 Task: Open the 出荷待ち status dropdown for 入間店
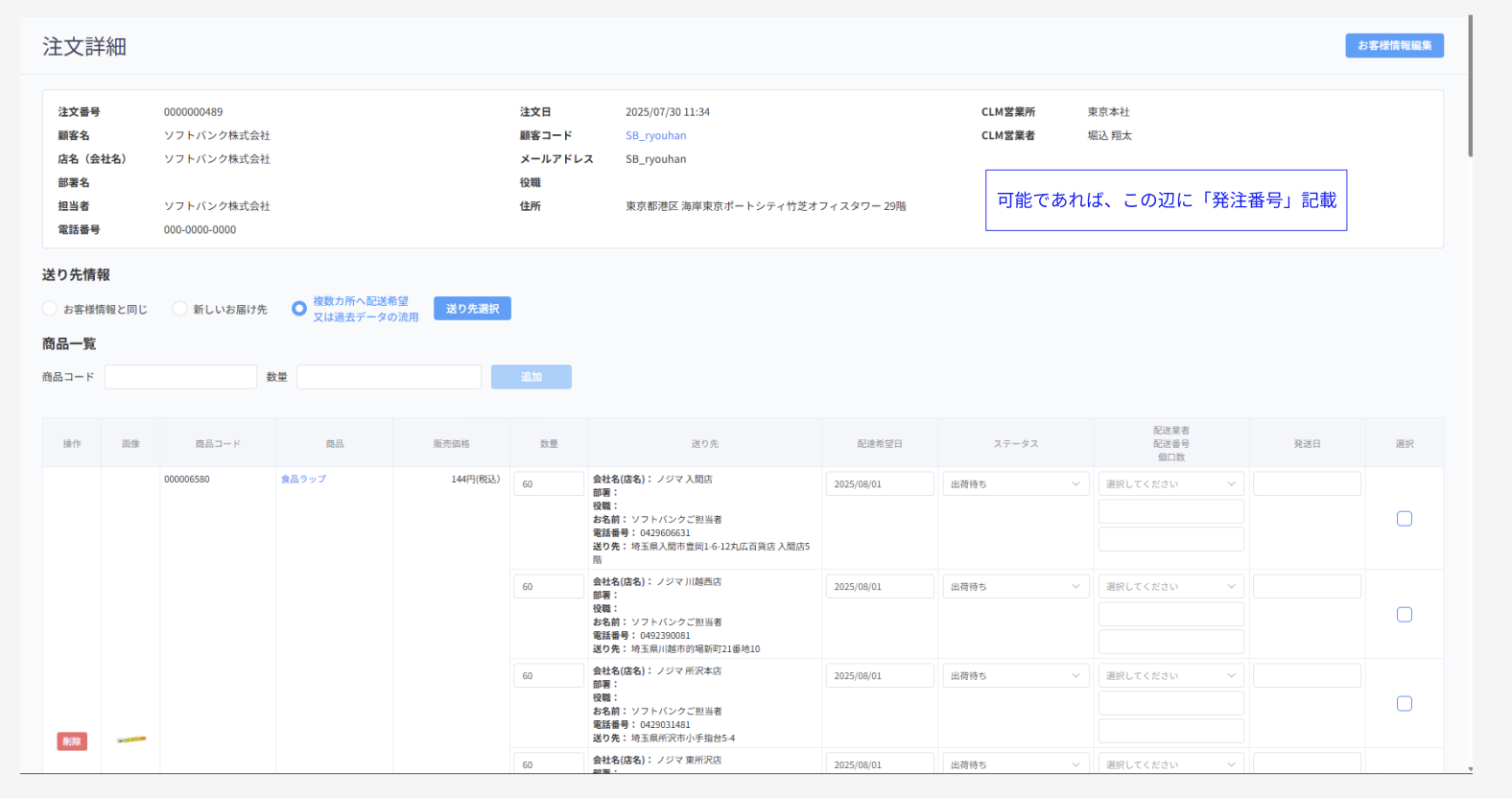pyautogui.click(x=1015, y=484)
